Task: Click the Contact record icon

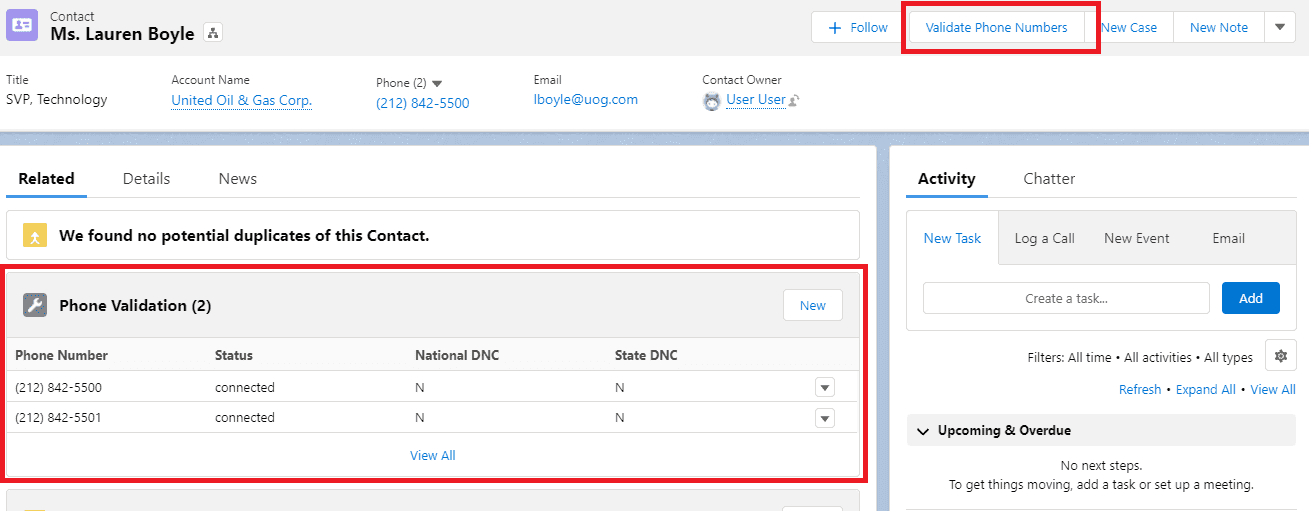Action: (23, 25)
